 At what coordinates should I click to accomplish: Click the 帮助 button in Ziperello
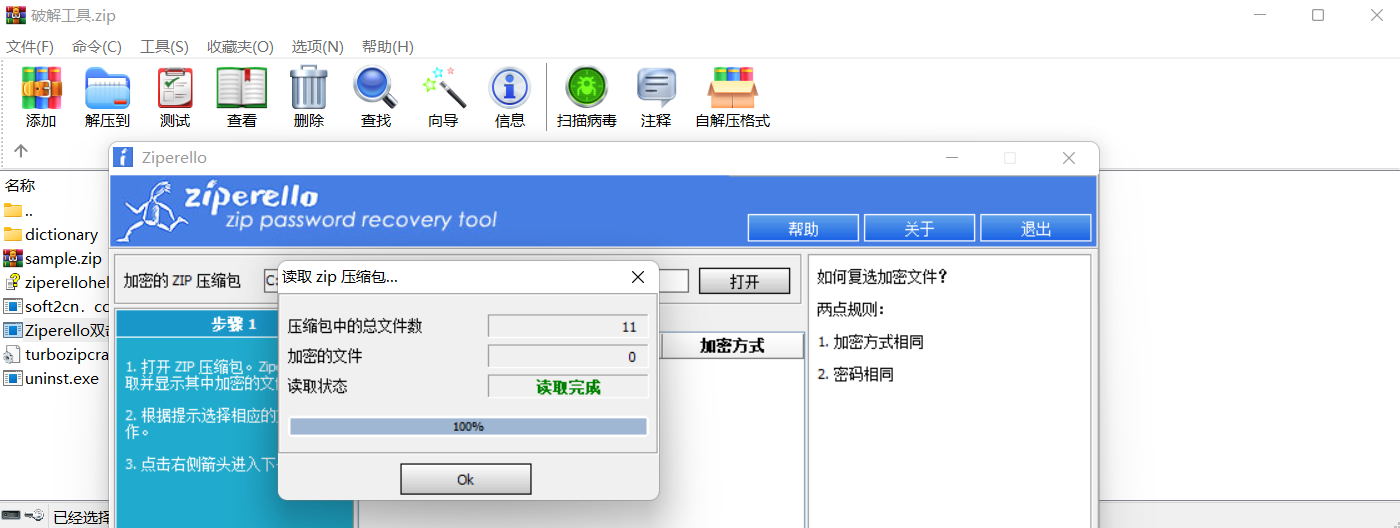tap(803, 229)
